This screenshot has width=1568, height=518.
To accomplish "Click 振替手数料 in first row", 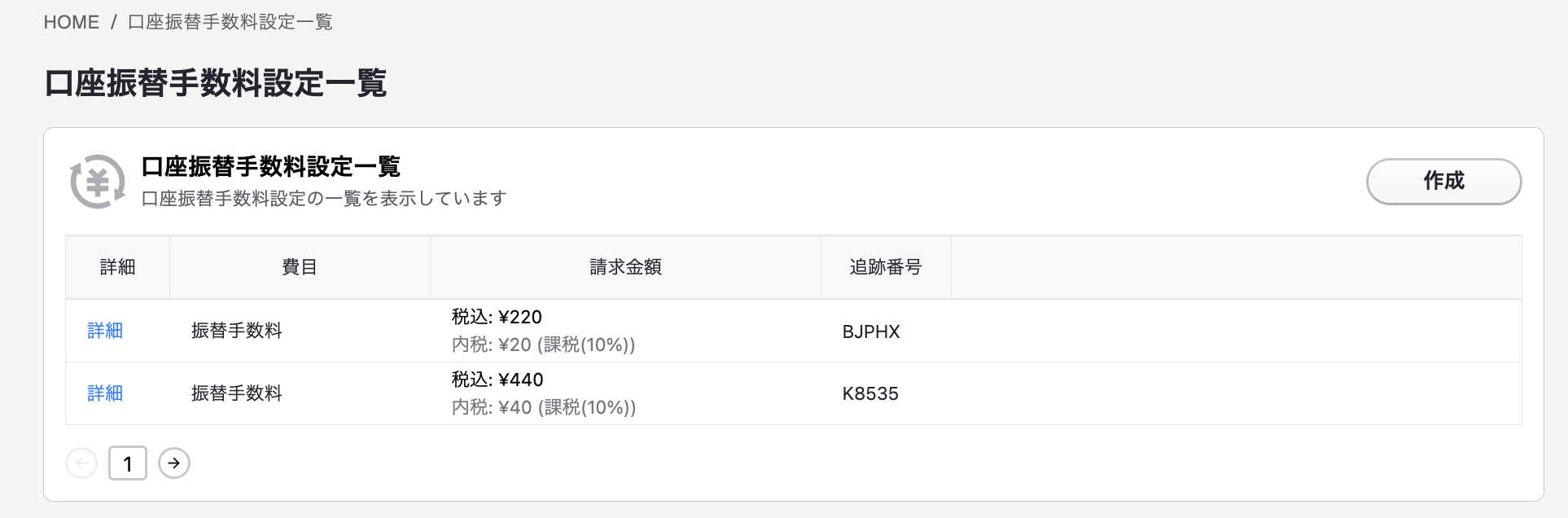I will pos(237,331).
